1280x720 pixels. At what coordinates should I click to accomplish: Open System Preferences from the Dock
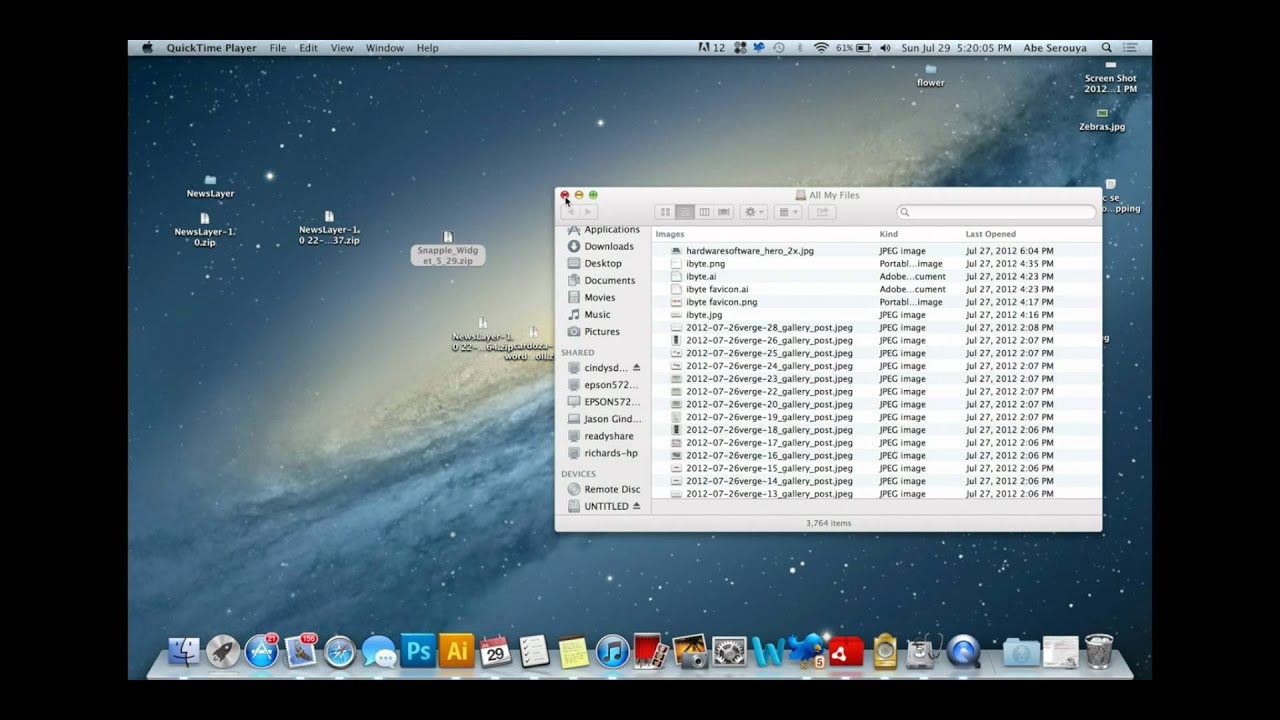pyautogui.click(x=730, y=651)
